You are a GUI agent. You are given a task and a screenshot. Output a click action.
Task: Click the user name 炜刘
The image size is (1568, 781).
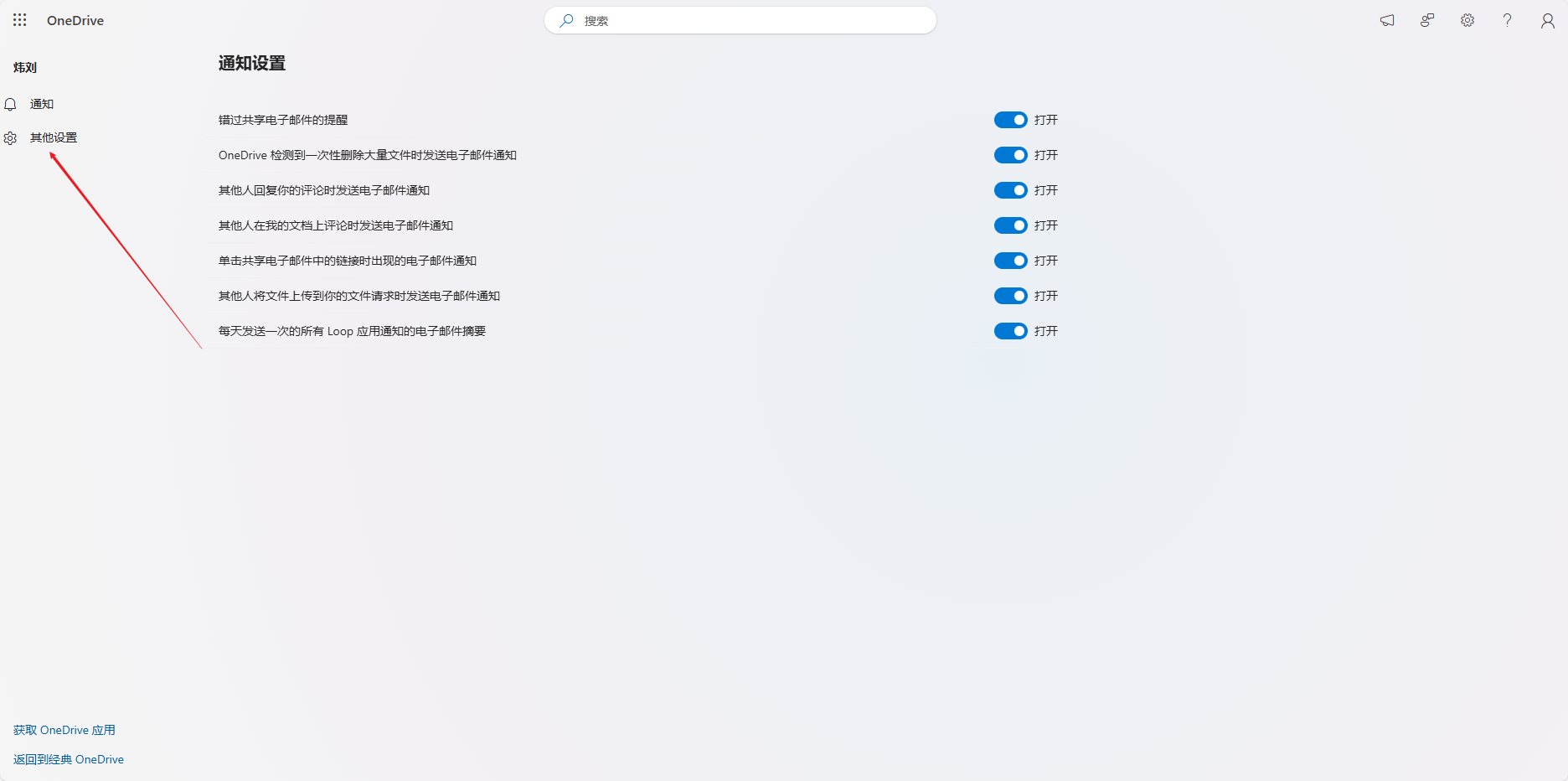[x=25, y=67]
